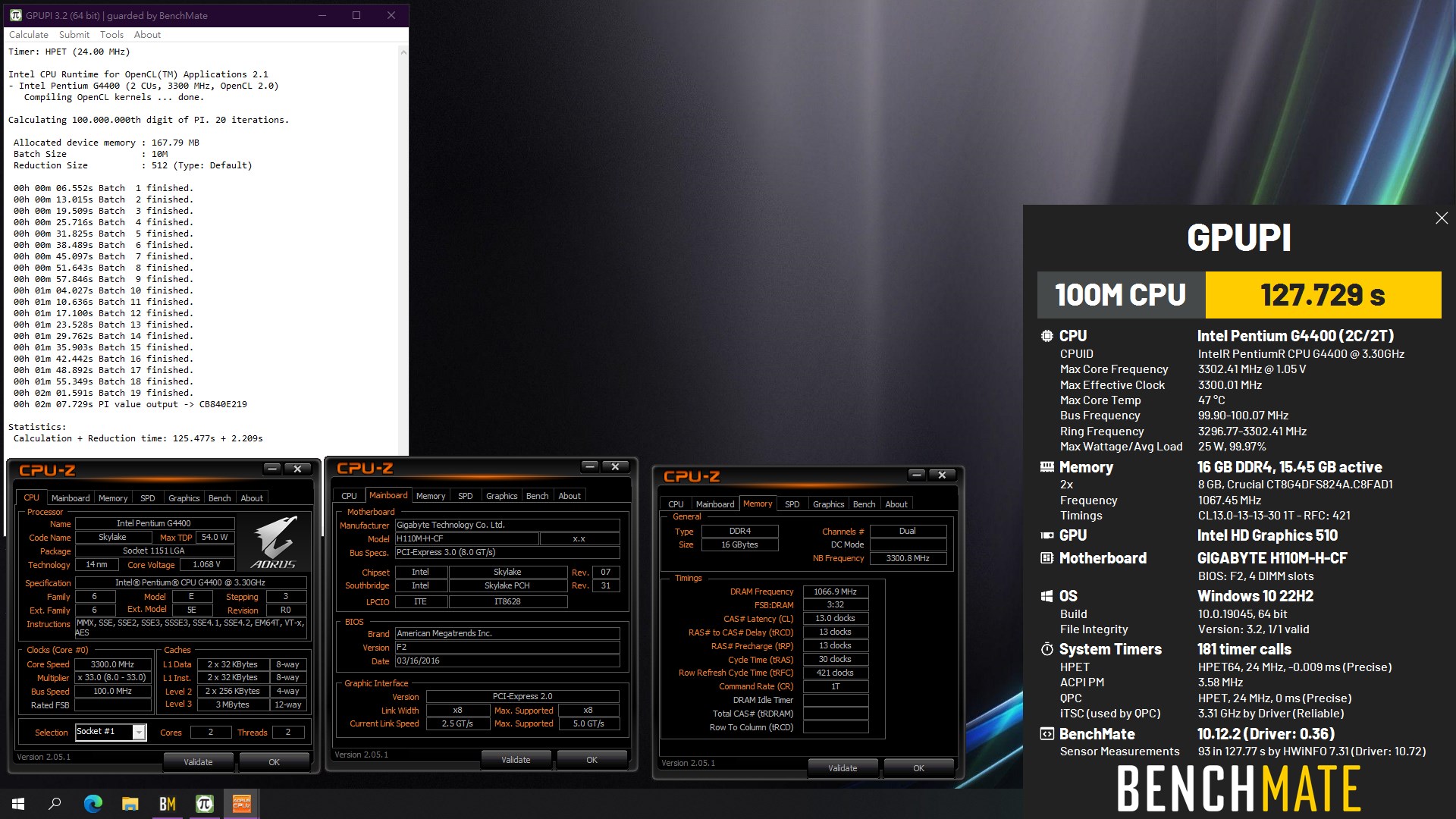The width and height of the screenshot is (1456, 819).
Task: Open GPUPI Submit menu
Action: 74,35
